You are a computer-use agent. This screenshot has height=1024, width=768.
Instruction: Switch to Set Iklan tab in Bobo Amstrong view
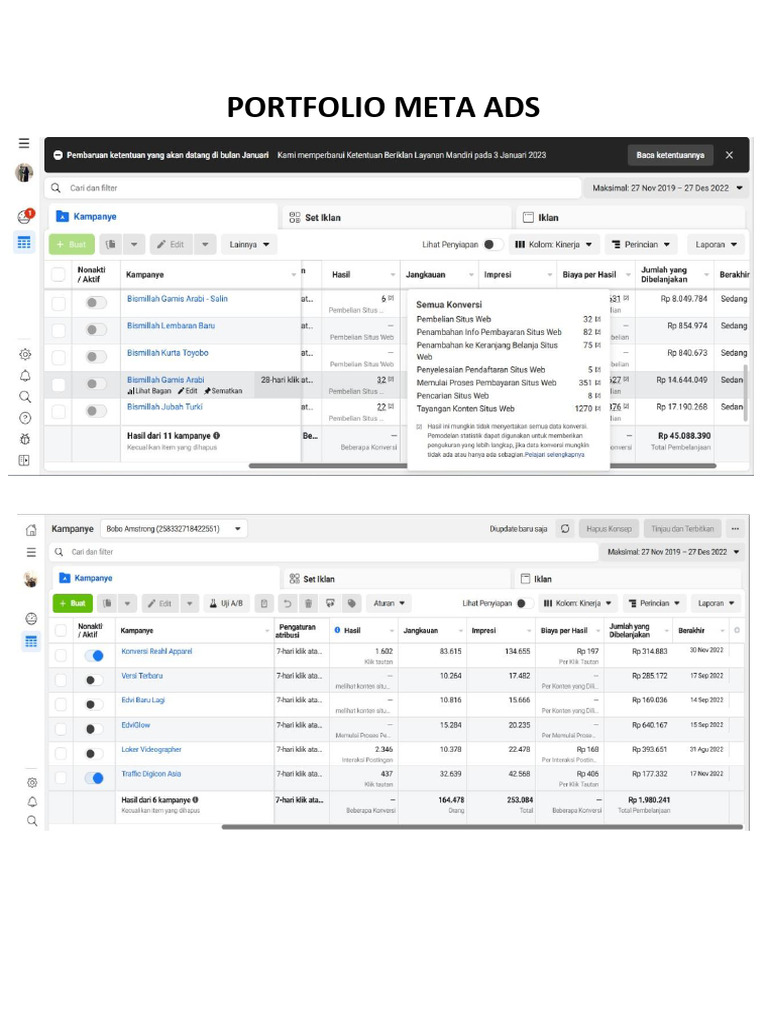point(396,579)
